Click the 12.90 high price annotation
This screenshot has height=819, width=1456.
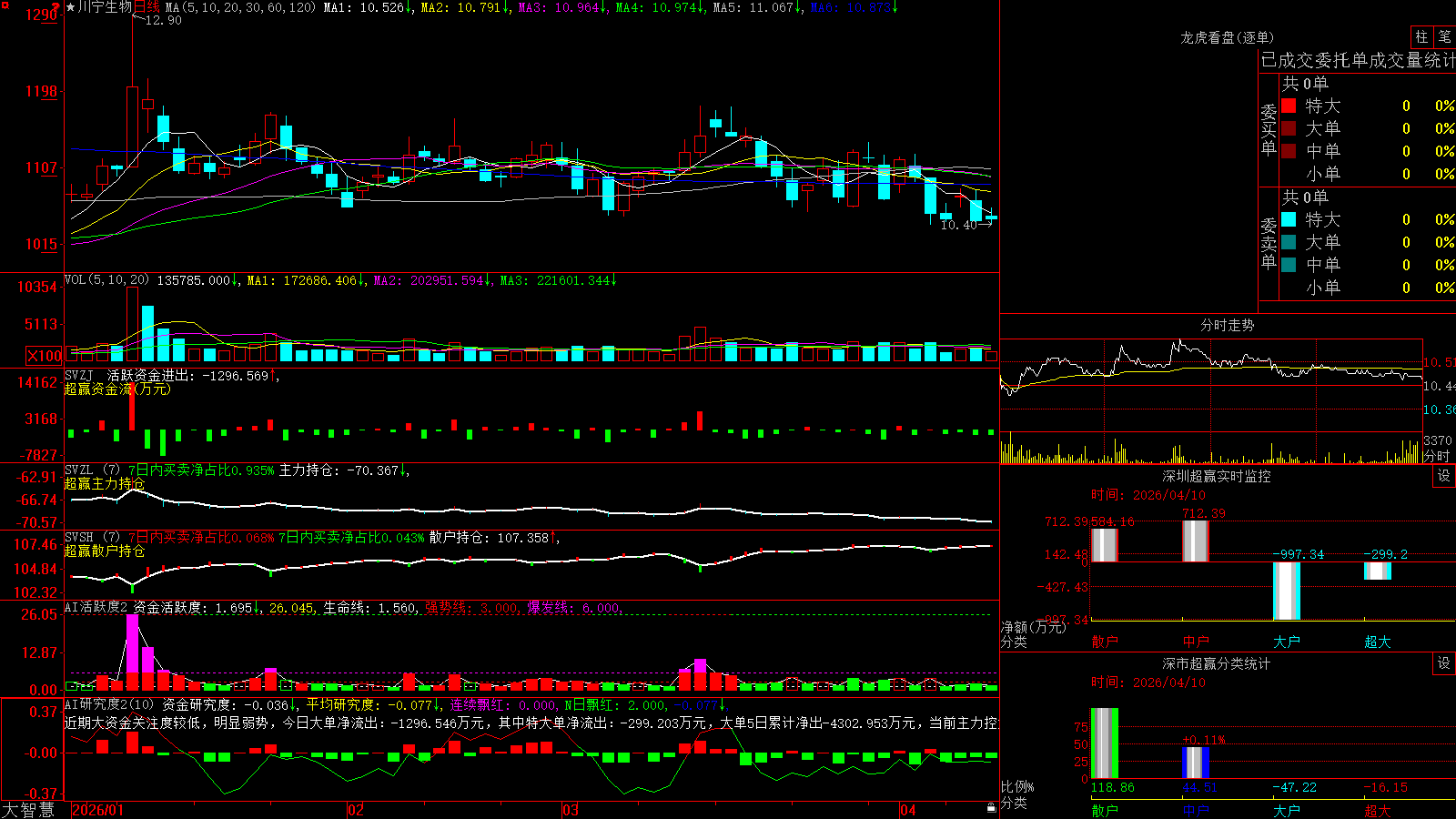pyautogui.click(x=163, y=20)
